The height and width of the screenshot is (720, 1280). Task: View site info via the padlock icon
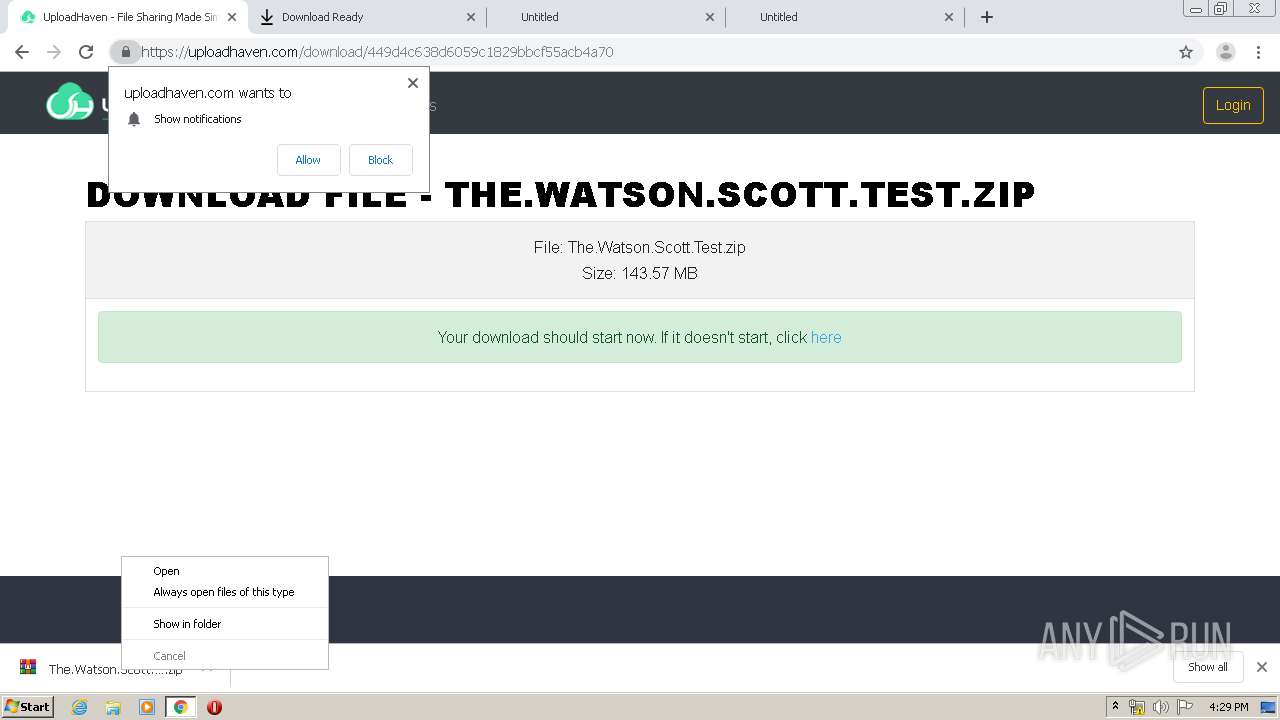pyautogui.click(x=126, y=52)
